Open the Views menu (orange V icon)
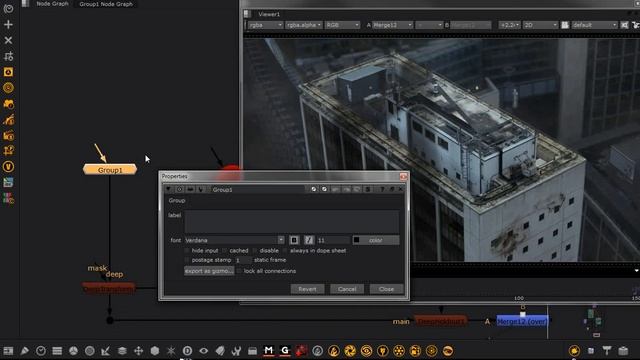Image resolution: width=640 pixels, height=360 pixels. tap(8, 167)
